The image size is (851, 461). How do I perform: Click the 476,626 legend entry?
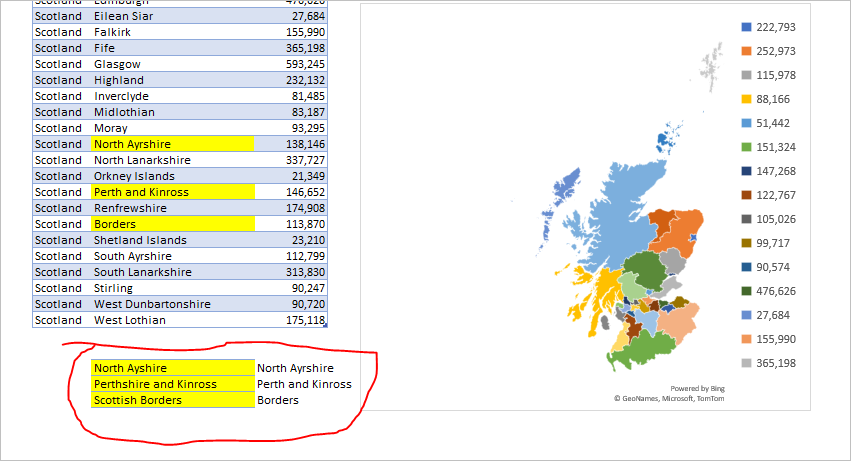click(x=769, y=291)
